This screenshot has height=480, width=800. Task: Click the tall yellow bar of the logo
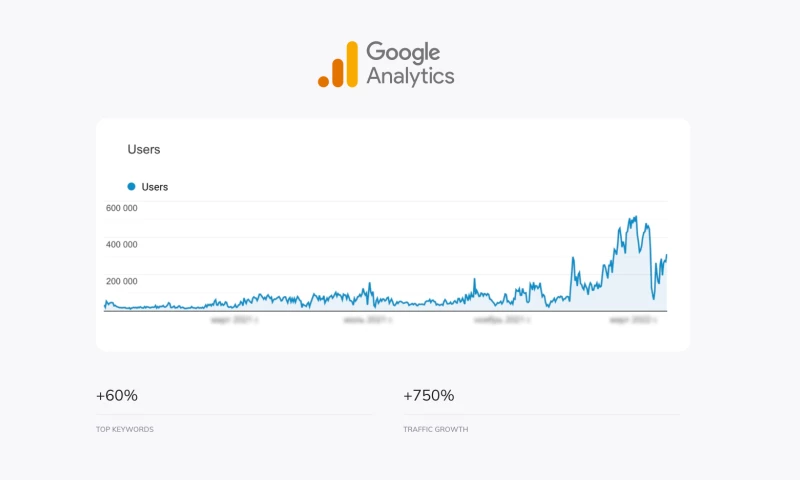point(351,64)
